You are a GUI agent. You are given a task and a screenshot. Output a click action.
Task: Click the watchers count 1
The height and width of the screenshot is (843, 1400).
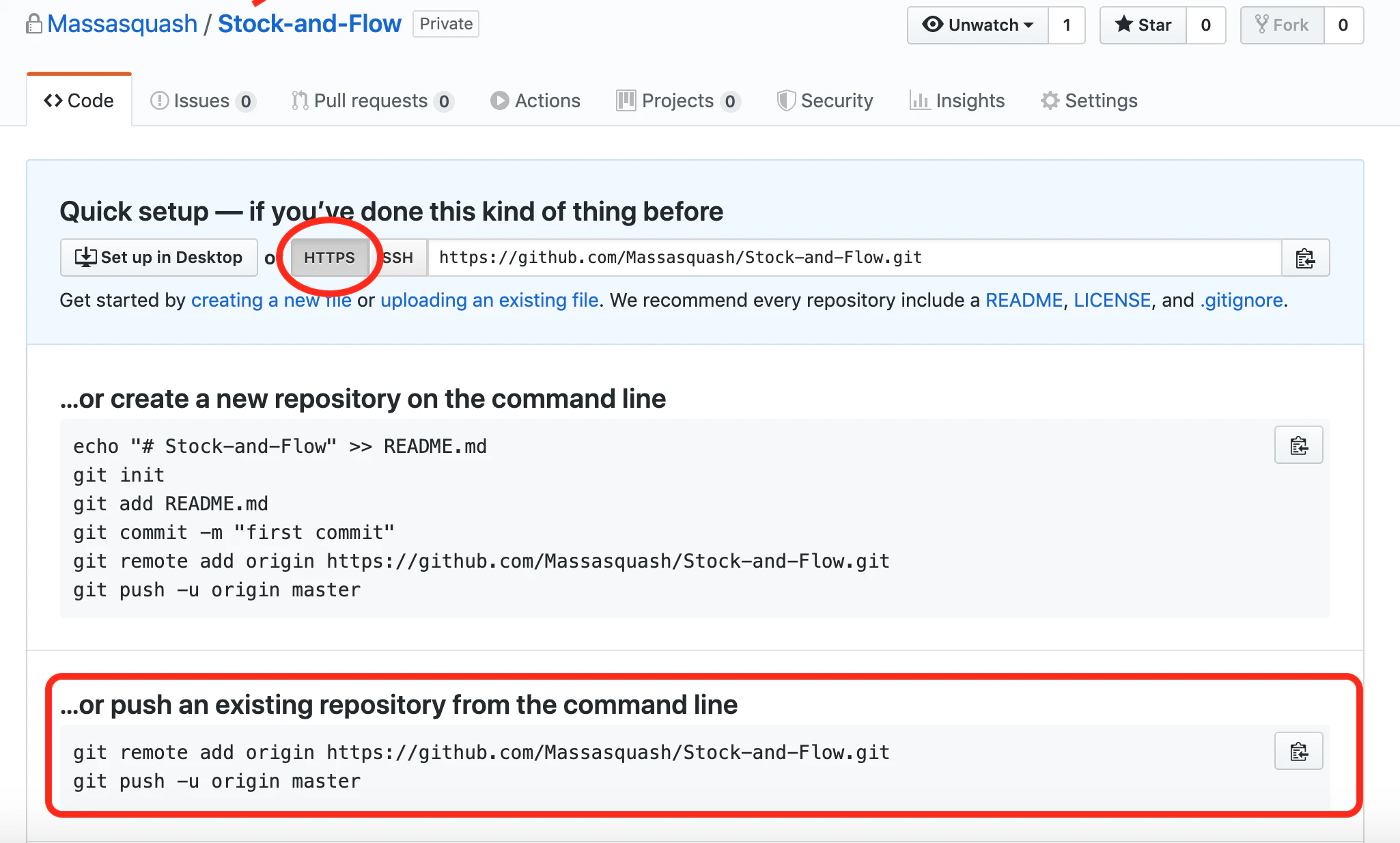[1067, 25]
